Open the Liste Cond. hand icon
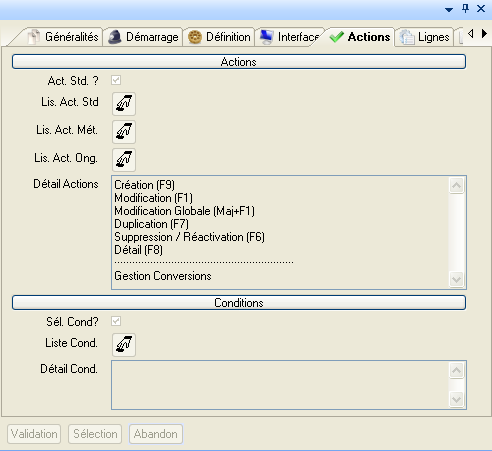 (124, 345)
